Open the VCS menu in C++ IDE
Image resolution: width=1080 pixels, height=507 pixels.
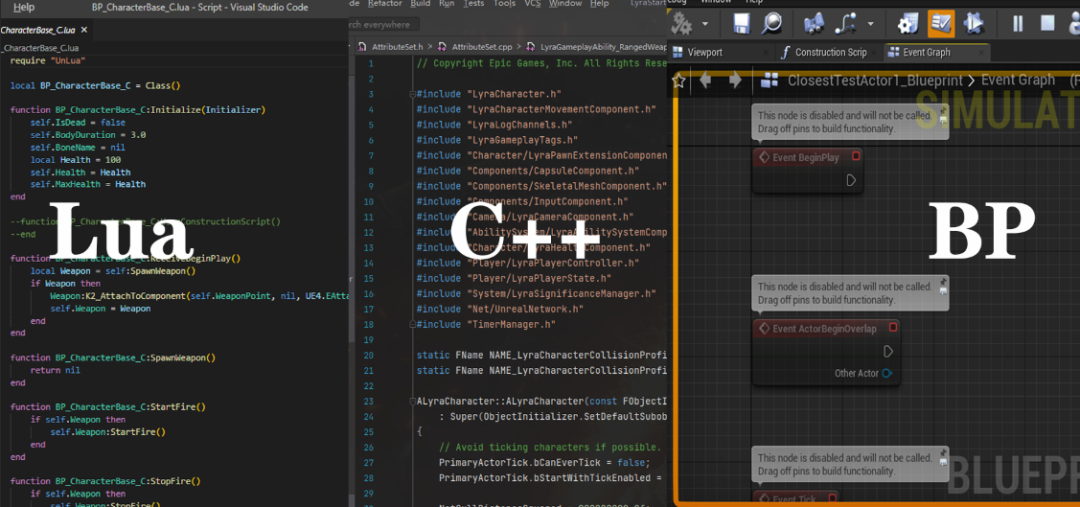[x=533, y=3]
